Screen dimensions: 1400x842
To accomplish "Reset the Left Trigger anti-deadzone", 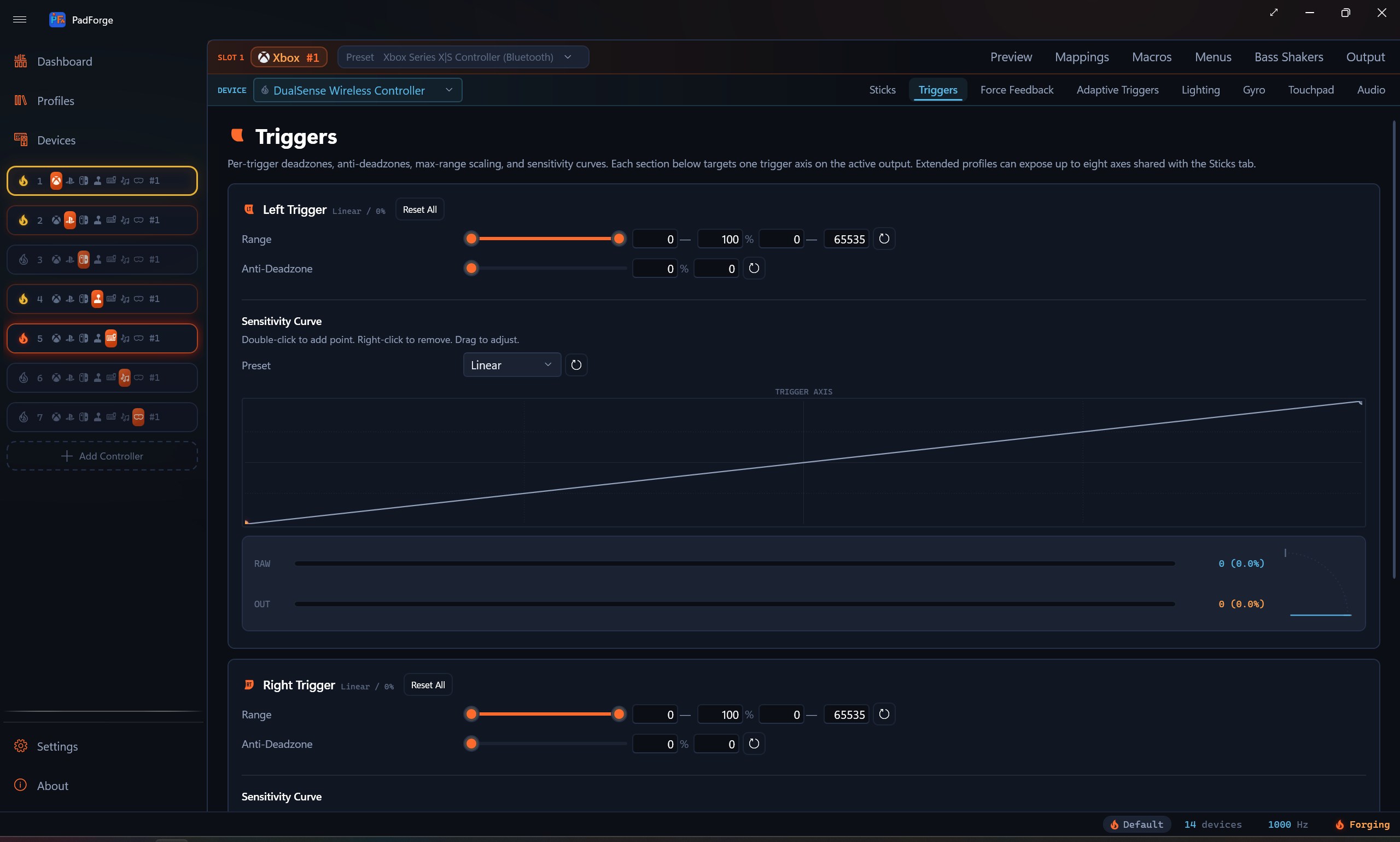I will [x=754, y=269].
